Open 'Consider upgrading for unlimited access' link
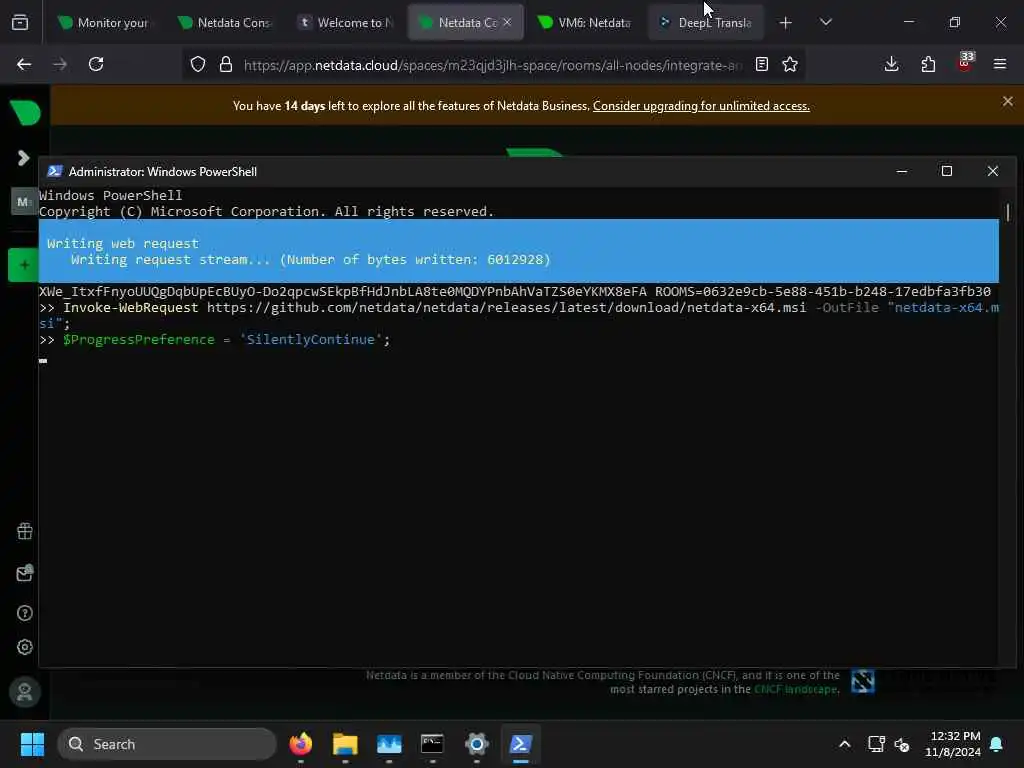1024x768 pixels. 701,106
